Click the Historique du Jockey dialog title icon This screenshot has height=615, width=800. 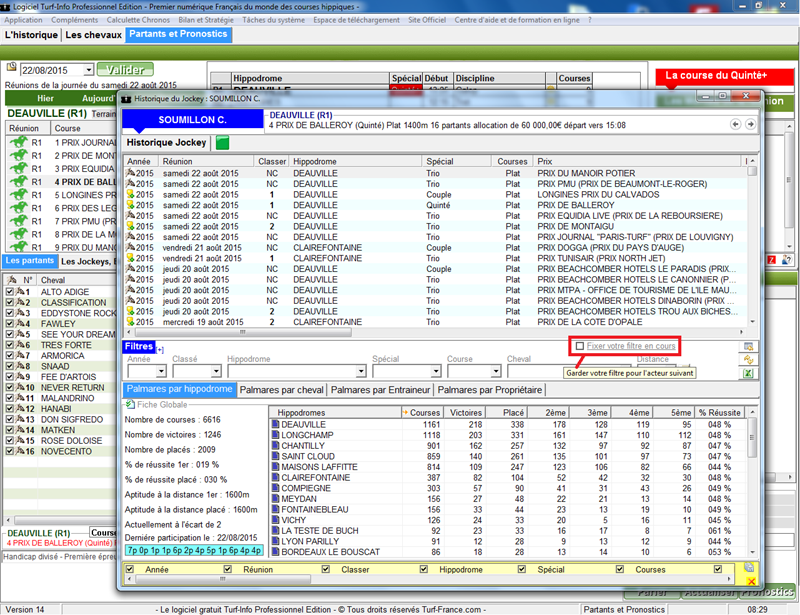click(126, 99)
